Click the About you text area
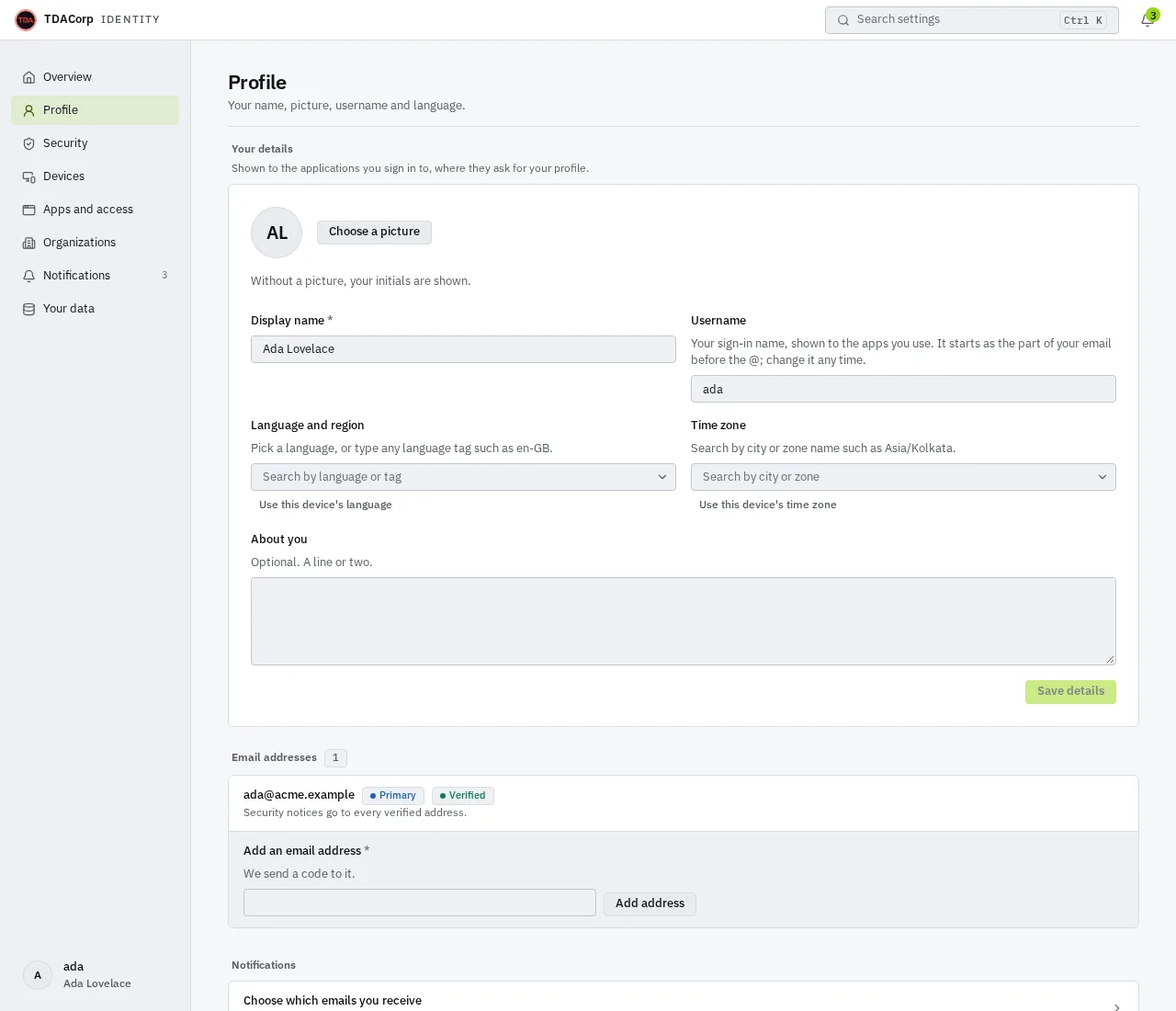This screenshot has height=1011, width=1176. point(684,621)
